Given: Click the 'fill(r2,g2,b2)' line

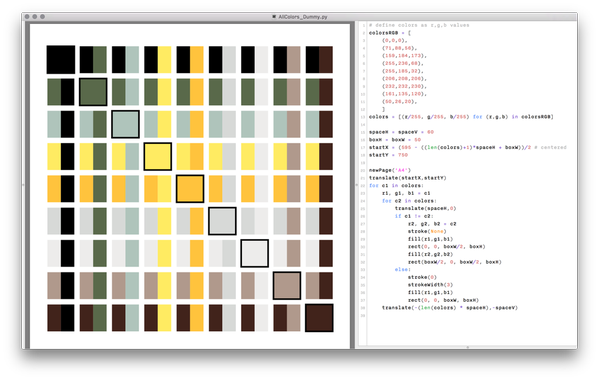Looking at the screenshot, I should click(x=430, y=254).
